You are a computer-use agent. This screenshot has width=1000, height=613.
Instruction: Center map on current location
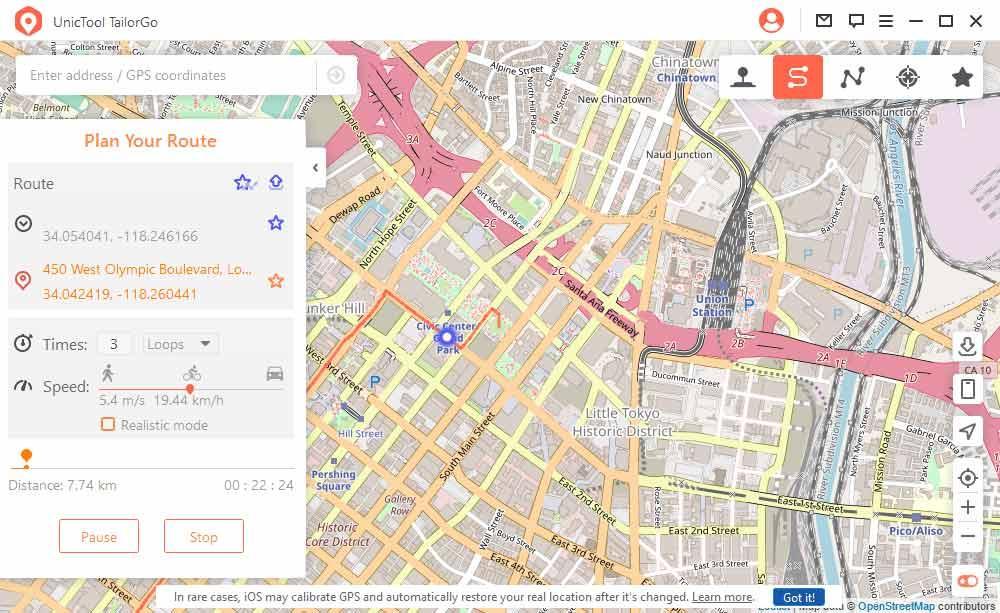(x=967, y=477)
